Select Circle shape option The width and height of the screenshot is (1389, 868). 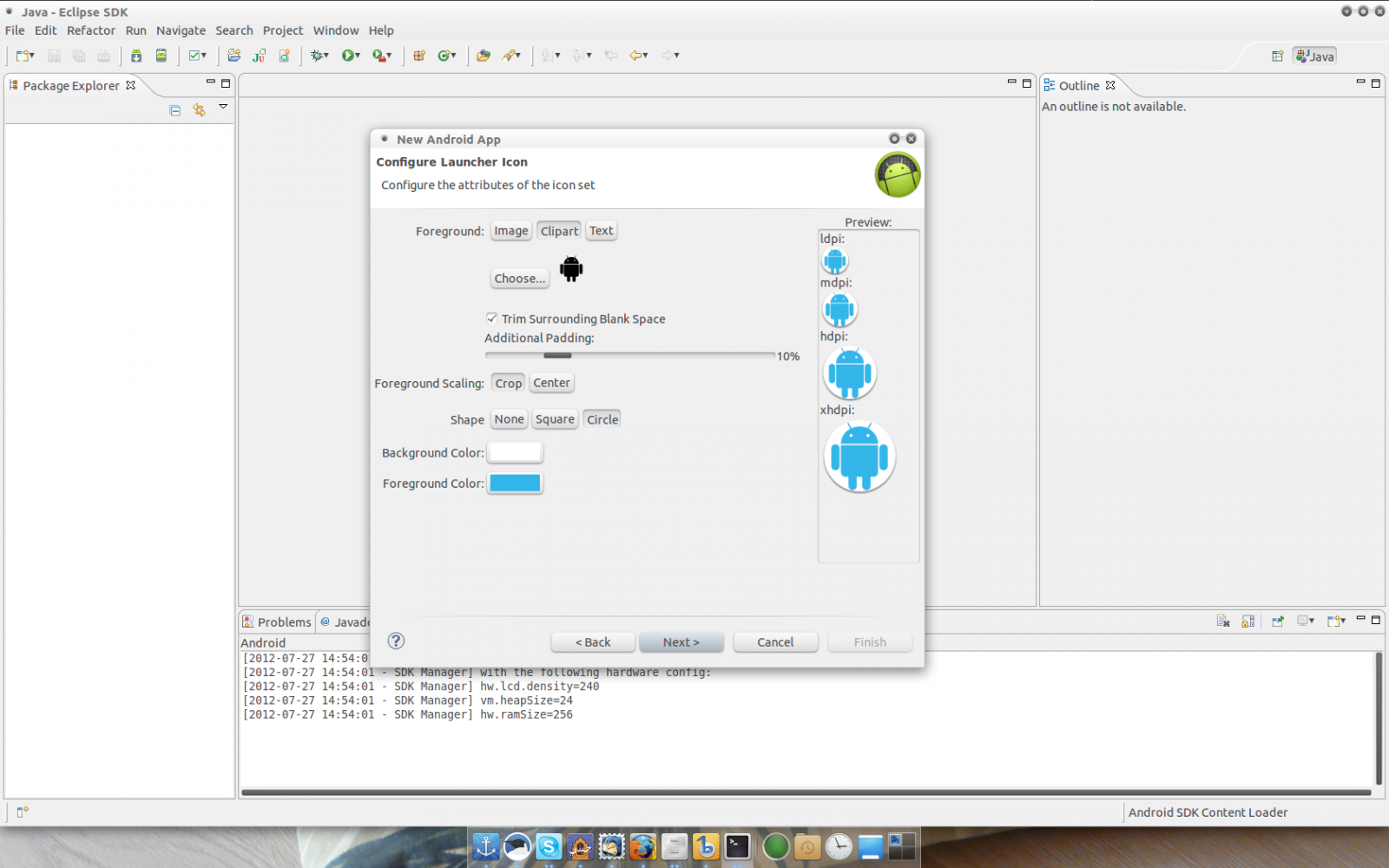pos(602,419)
